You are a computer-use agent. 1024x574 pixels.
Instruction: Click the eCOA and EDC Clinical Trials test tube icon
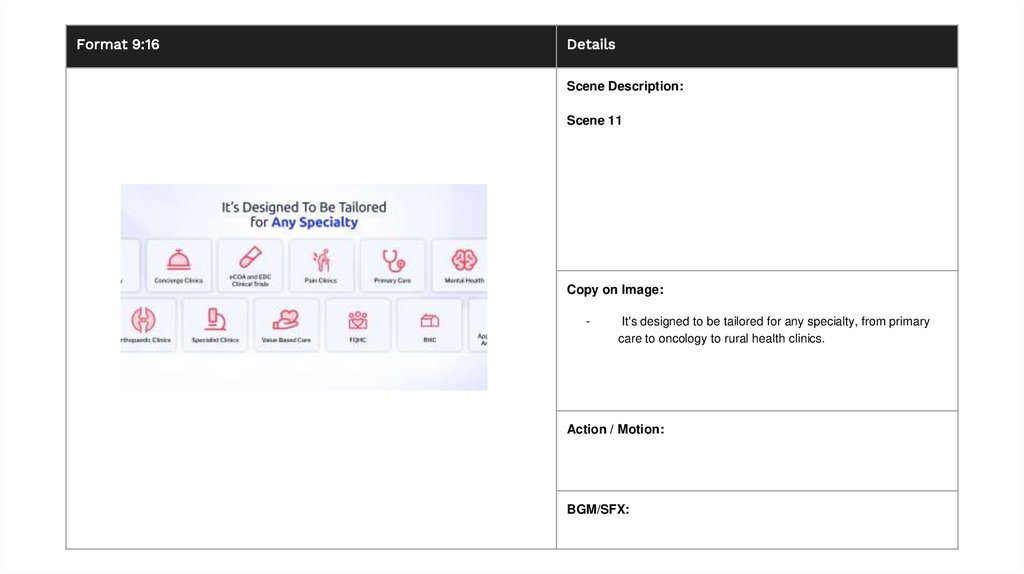[250, 257]
